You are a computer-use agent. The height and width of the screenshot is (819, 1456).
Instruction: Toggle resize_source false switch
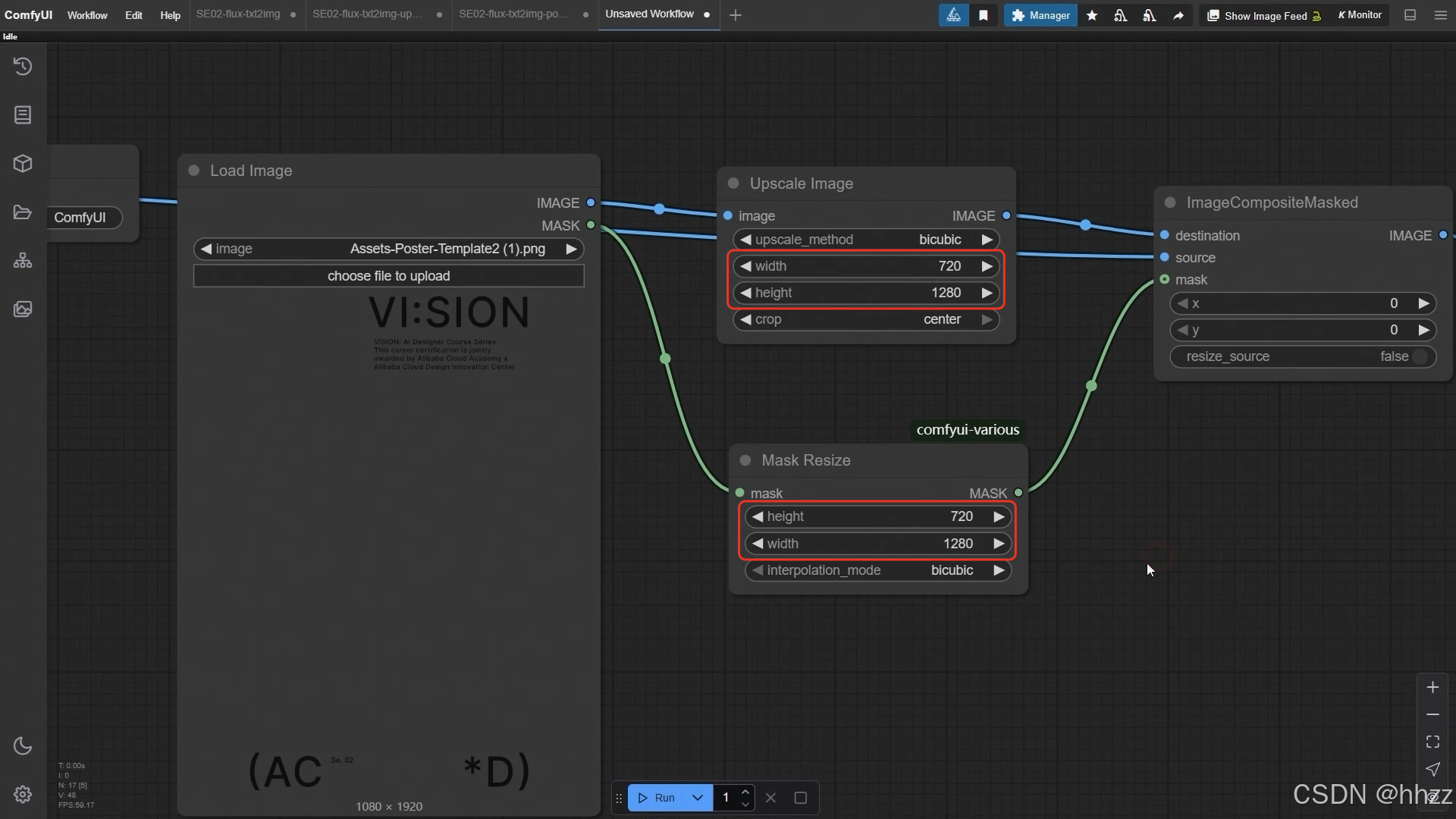1420,356
